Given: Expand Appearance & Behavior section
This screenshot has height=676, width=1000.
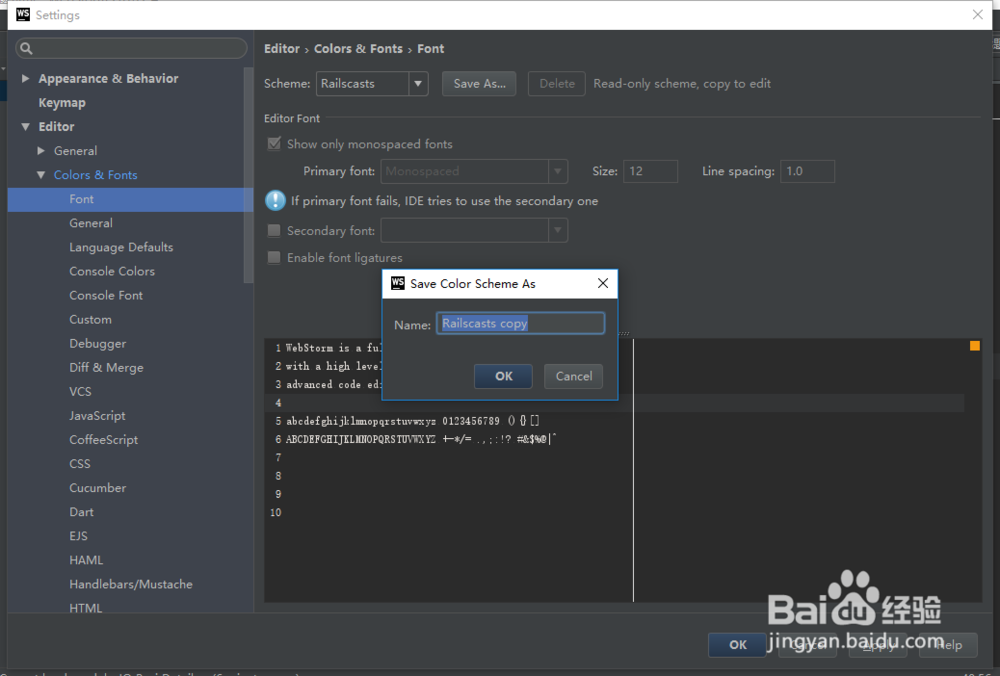Looking at the screenshot, I should pos(26,78).
